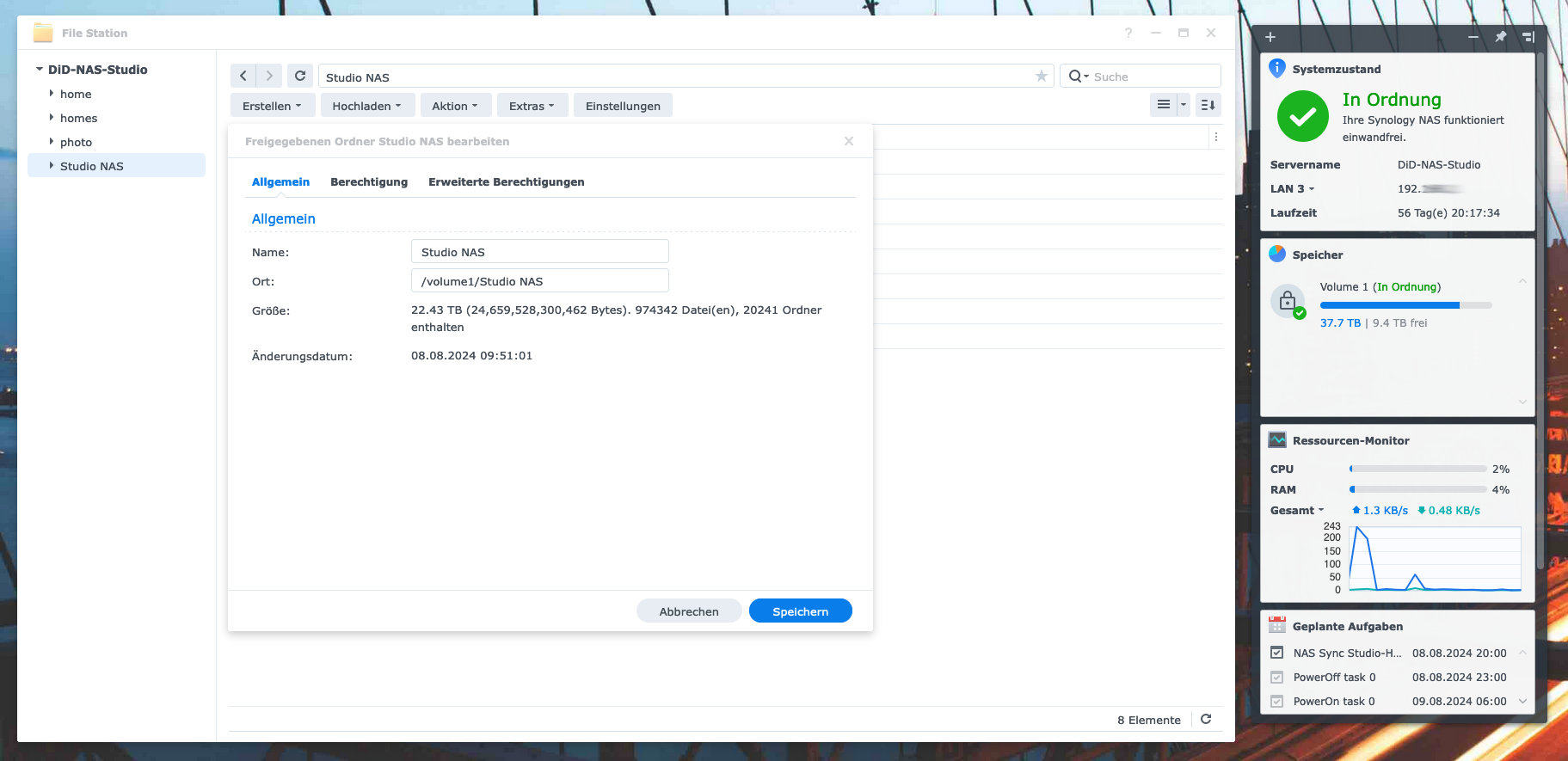1568x761 pixels.
Task: Click the Speichern button
Action: (801, 611)
